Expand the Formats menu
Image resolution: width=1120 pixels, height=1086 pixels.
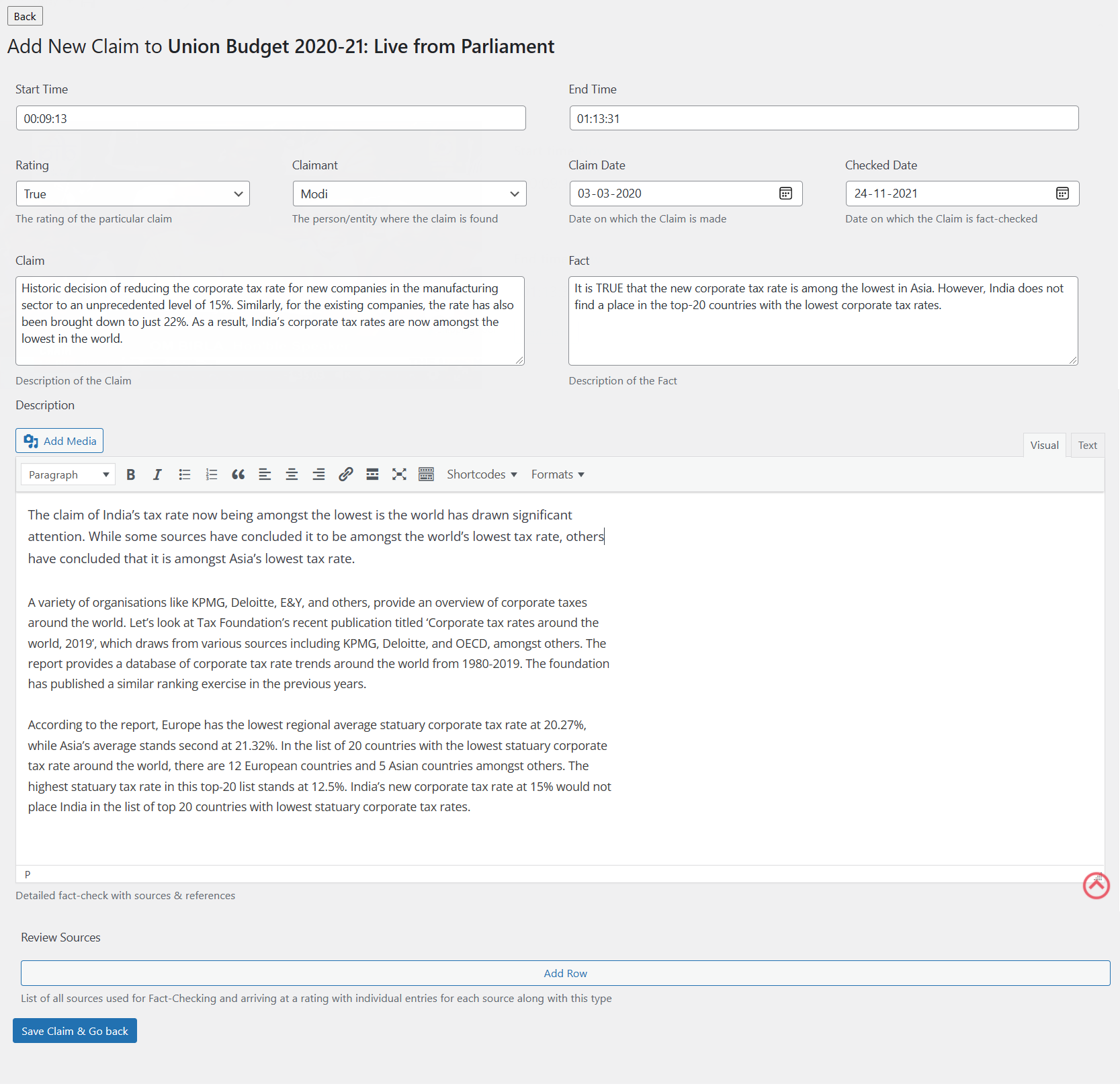click(x=558, y=474)
